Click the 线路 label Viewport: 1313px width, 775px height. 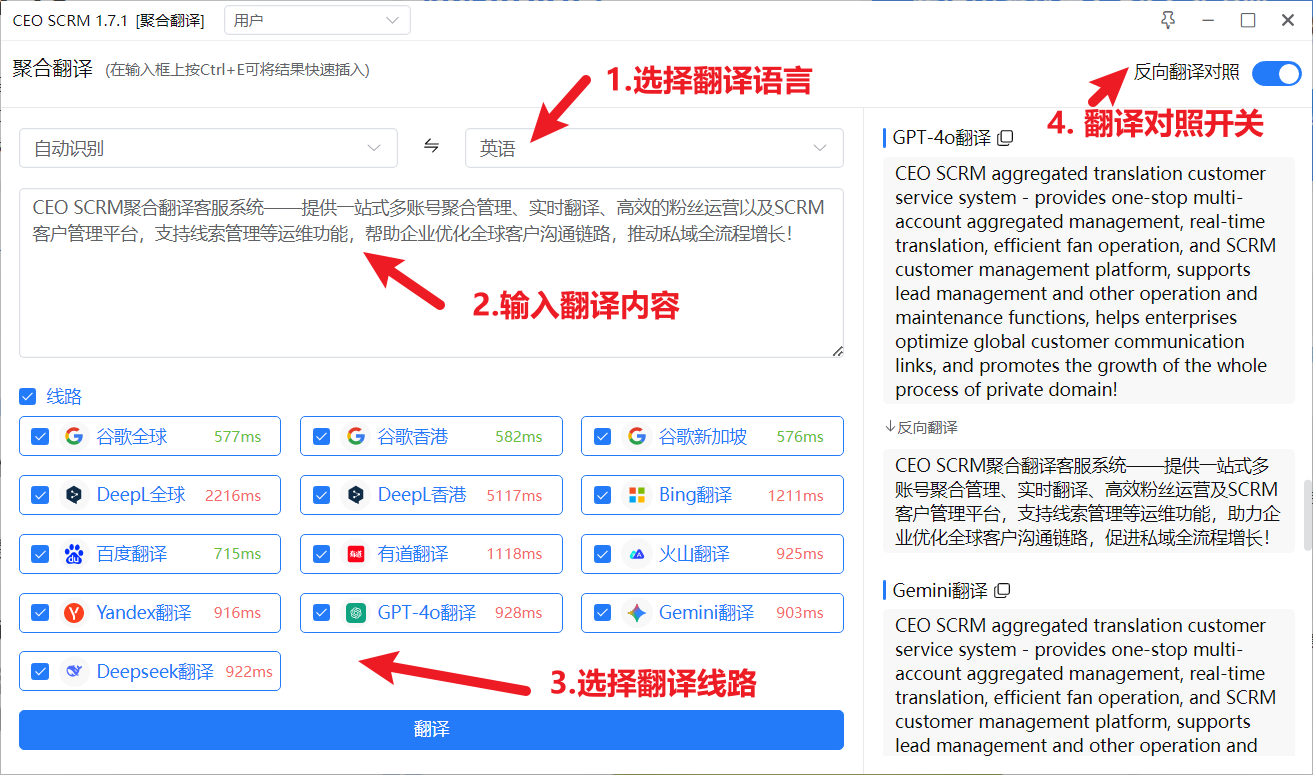(64, 397)
